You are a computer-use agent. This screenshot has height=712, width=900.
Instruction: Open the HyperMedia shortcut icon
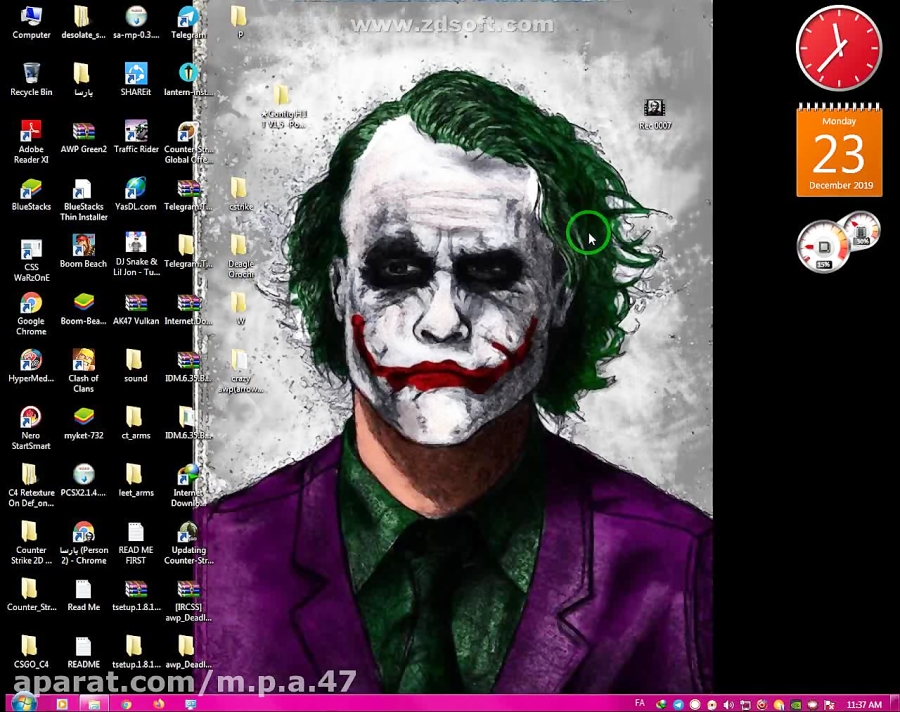31,366
